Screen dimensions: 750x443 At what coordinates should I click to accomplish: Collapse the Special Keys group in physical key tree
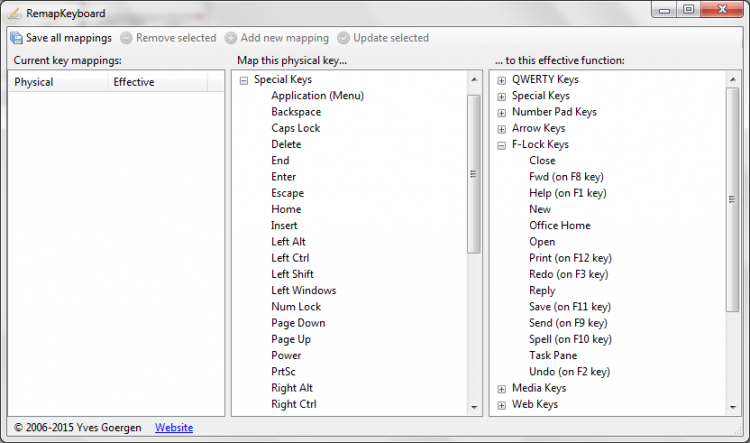243,80
